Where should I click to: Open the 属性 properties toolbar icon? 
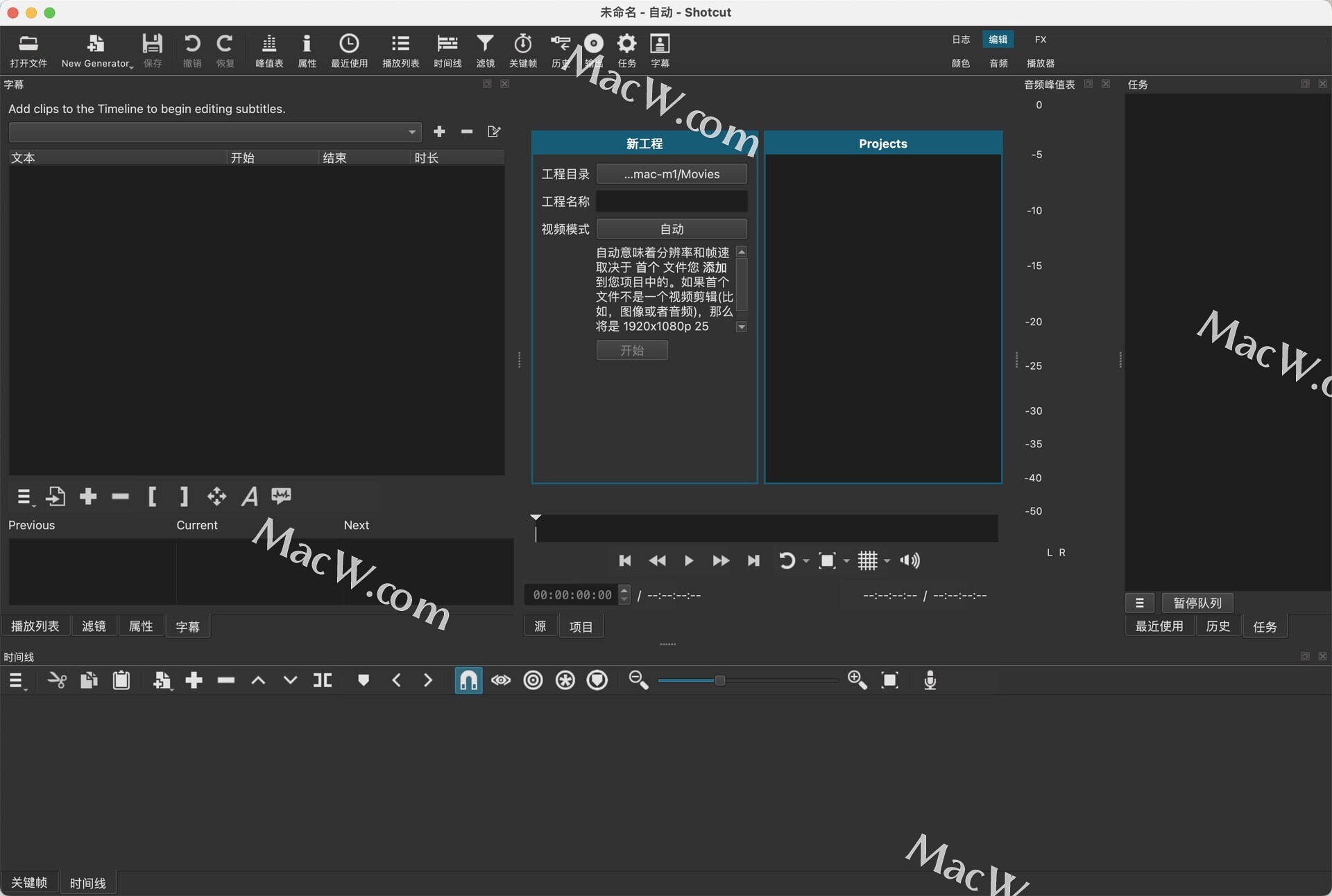point(307,51)
